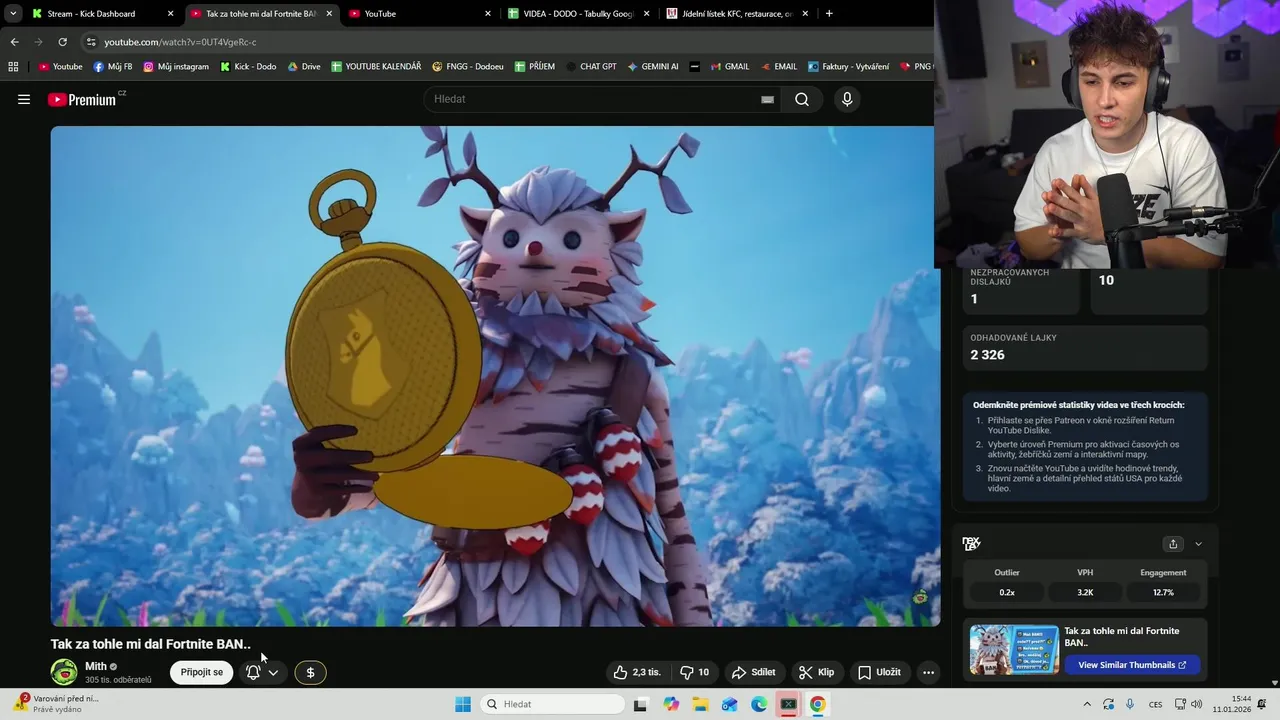Open the Kick - Dodo bookmark
The image size is (1280, 720).
pyautogui.click(x=248, y=67)
